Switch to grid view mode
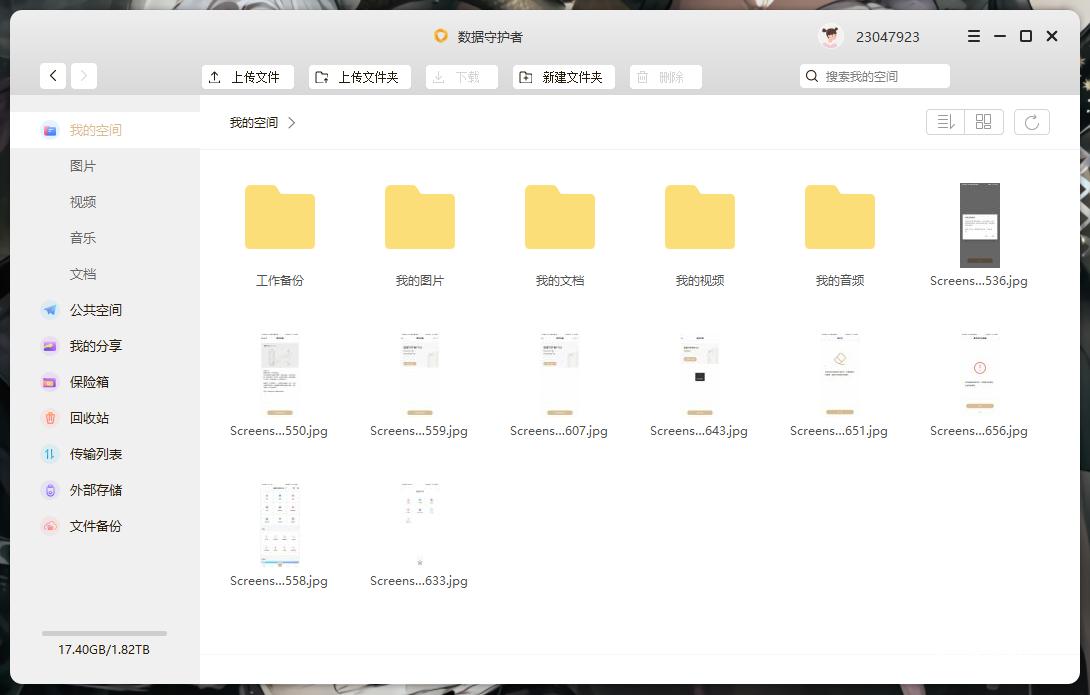Image resolution: width=1090 pixels, height=695 pixels. pos(983,121)
